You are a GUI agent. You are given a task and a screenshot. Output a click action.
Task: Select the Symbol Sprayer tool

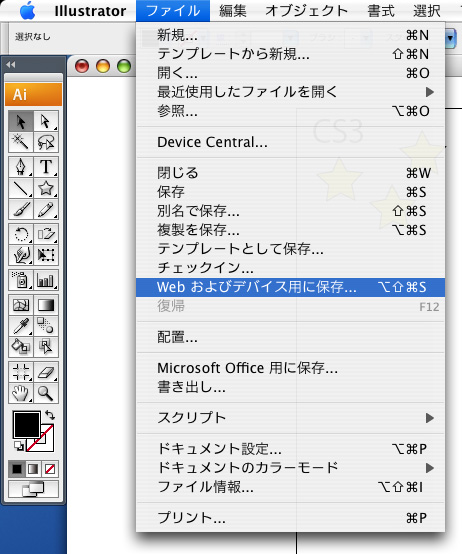click(21, 280)
